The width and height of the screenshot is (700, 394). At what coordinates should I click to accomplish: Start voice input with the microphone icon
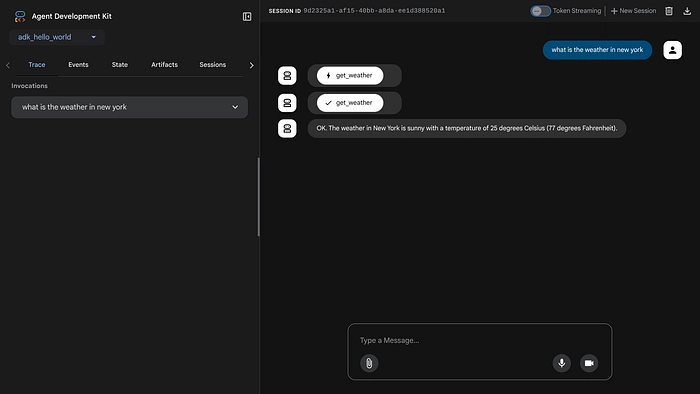[562, 363]
